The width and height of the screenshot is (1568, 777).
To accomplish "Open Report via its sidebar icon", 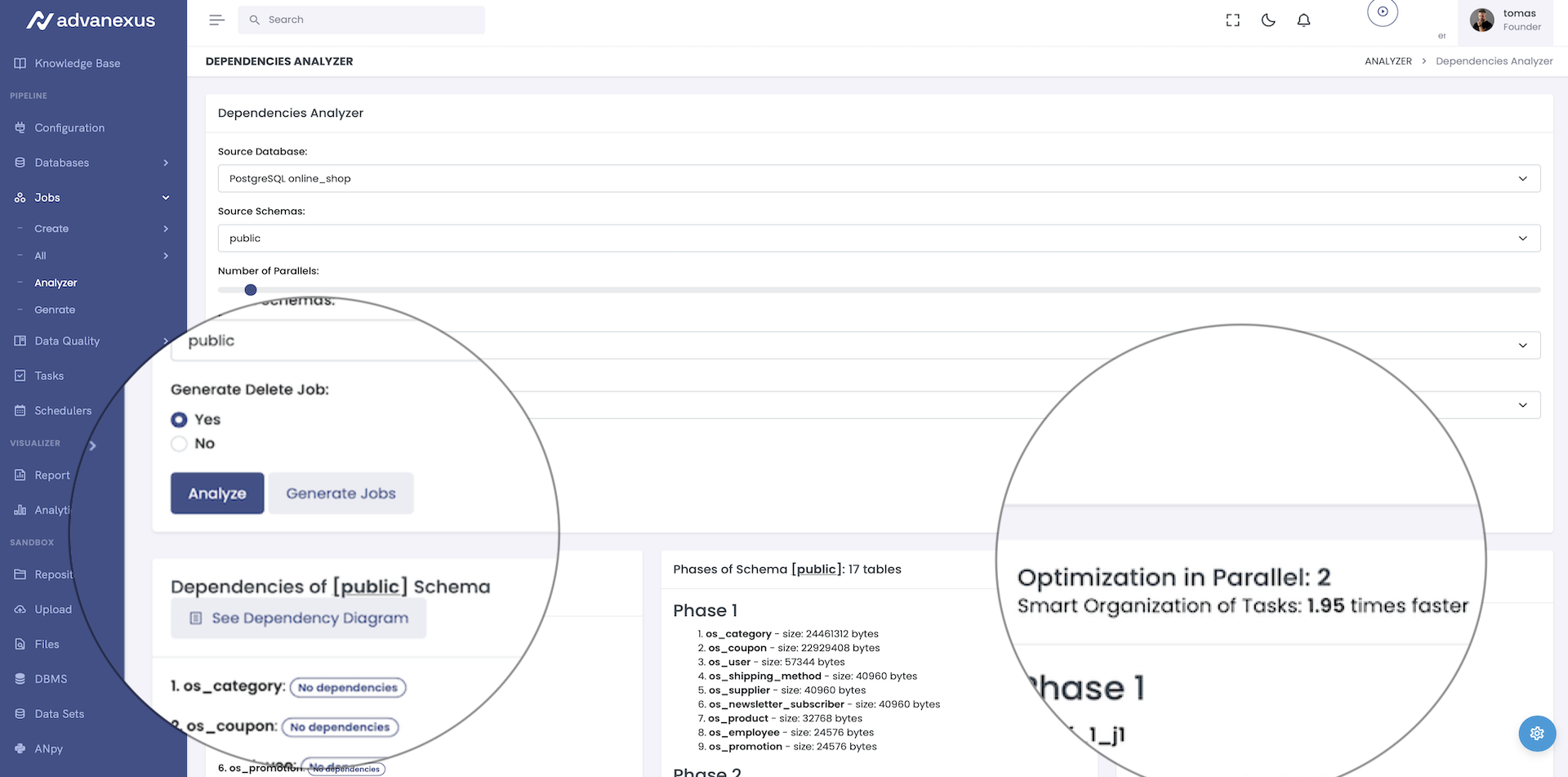I will click(x=20, y=475).
